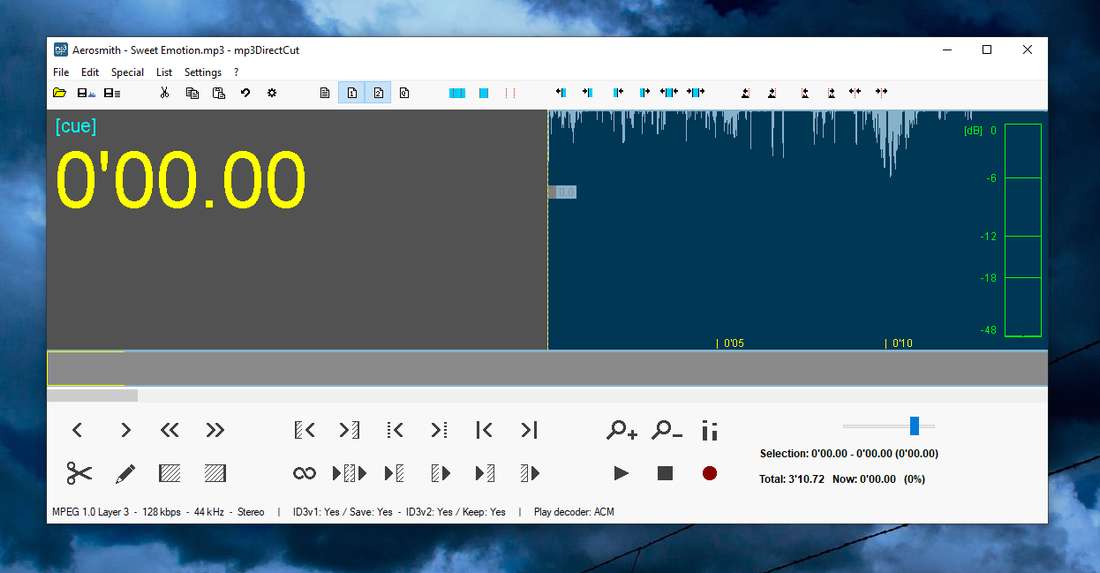Zoom in with magnifier plus icon

pyautogui.click(x=622, y=430)
